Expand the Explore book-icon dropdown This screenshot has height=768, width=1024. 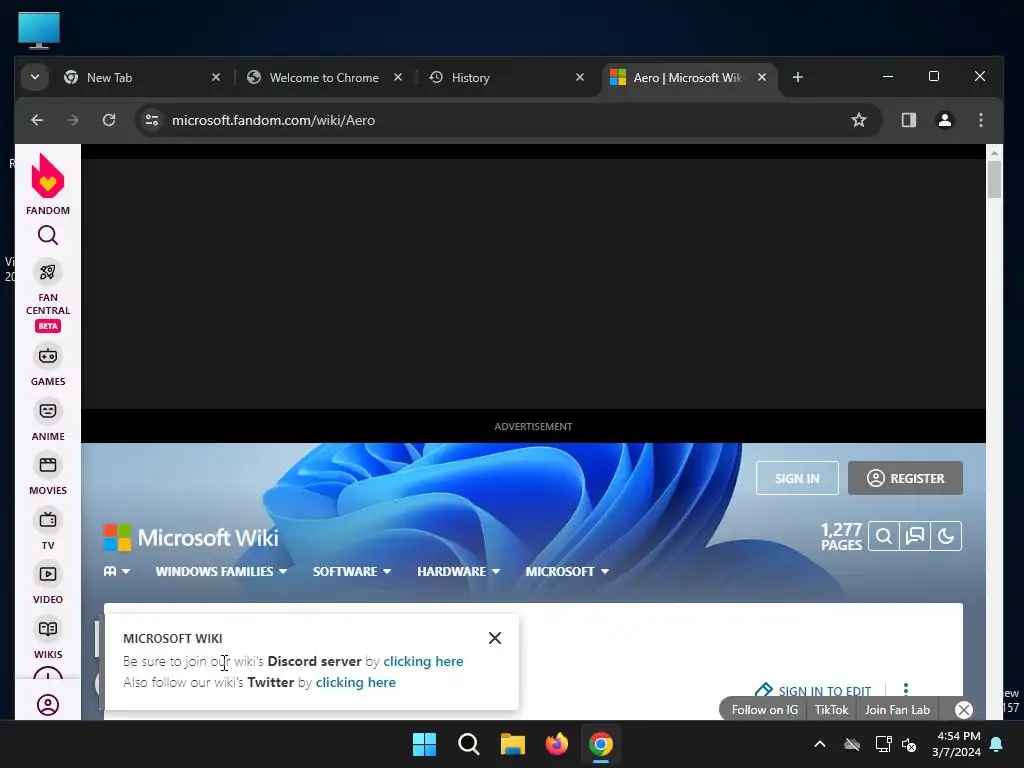point(116,571)
